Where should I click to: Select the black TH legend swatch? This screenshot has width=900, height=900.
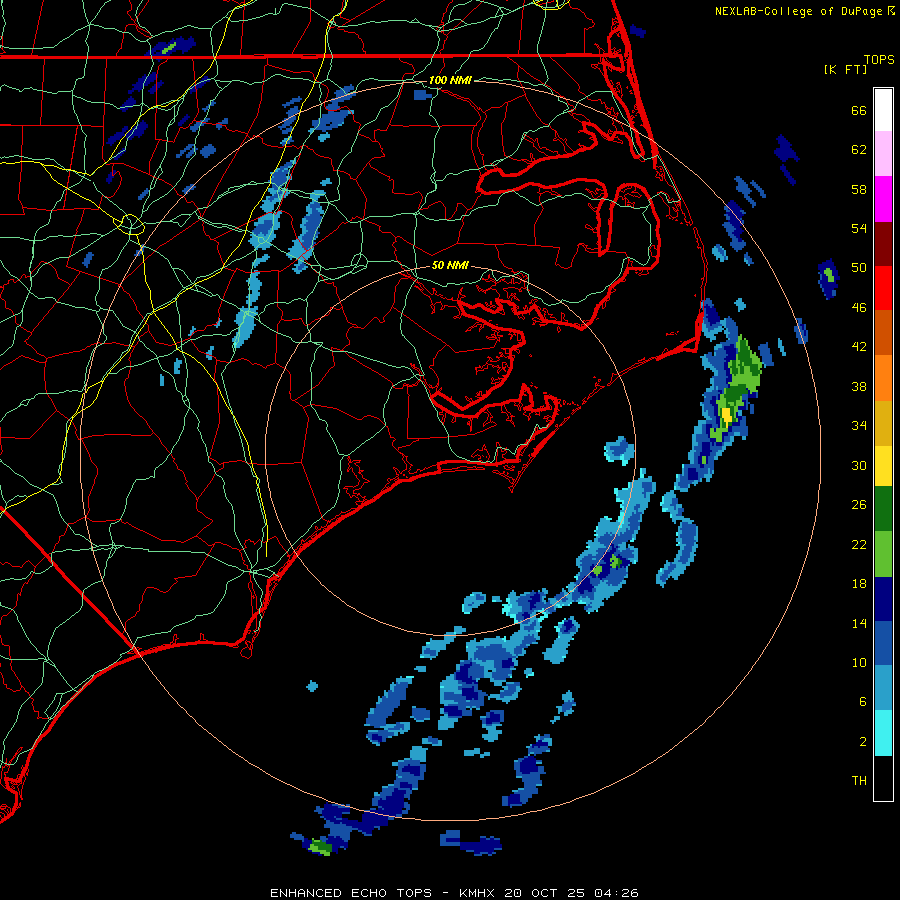point(883,778)
